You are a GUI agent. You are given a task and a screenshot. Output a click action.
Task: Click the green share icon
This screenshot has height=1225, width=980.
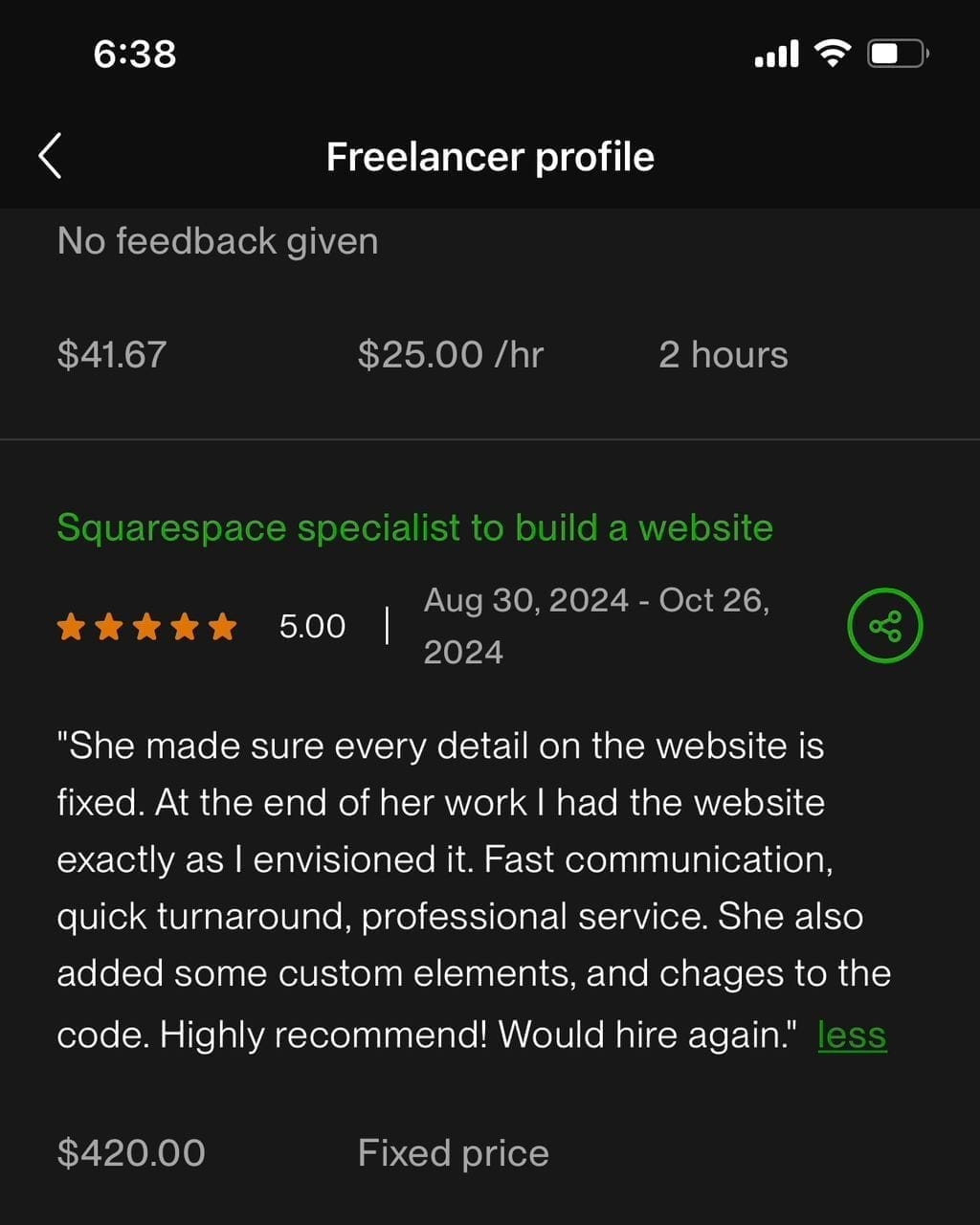(x=884, y=627)
